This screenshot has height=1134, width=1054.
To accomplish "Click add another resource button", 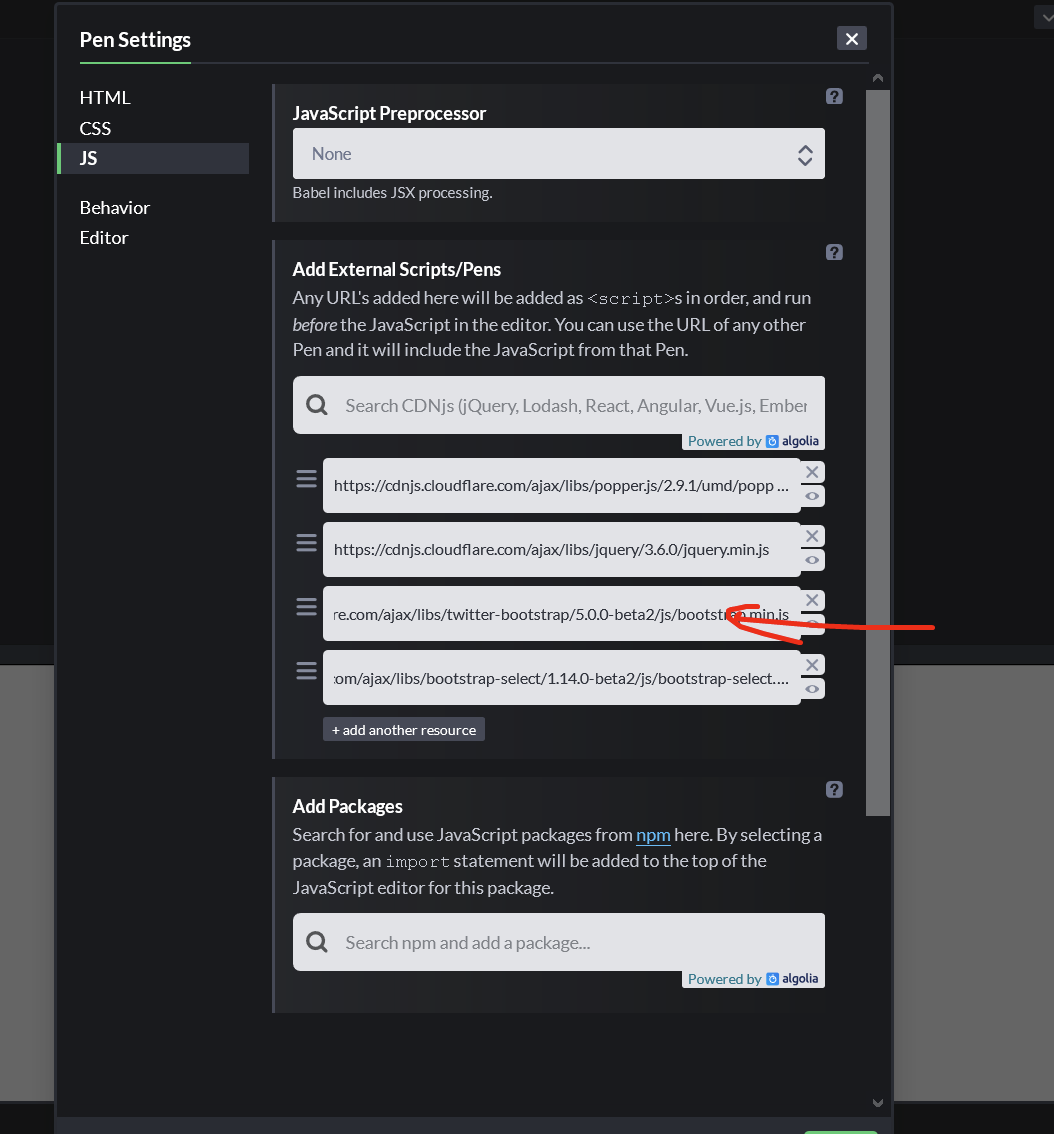I will point(404,730).
